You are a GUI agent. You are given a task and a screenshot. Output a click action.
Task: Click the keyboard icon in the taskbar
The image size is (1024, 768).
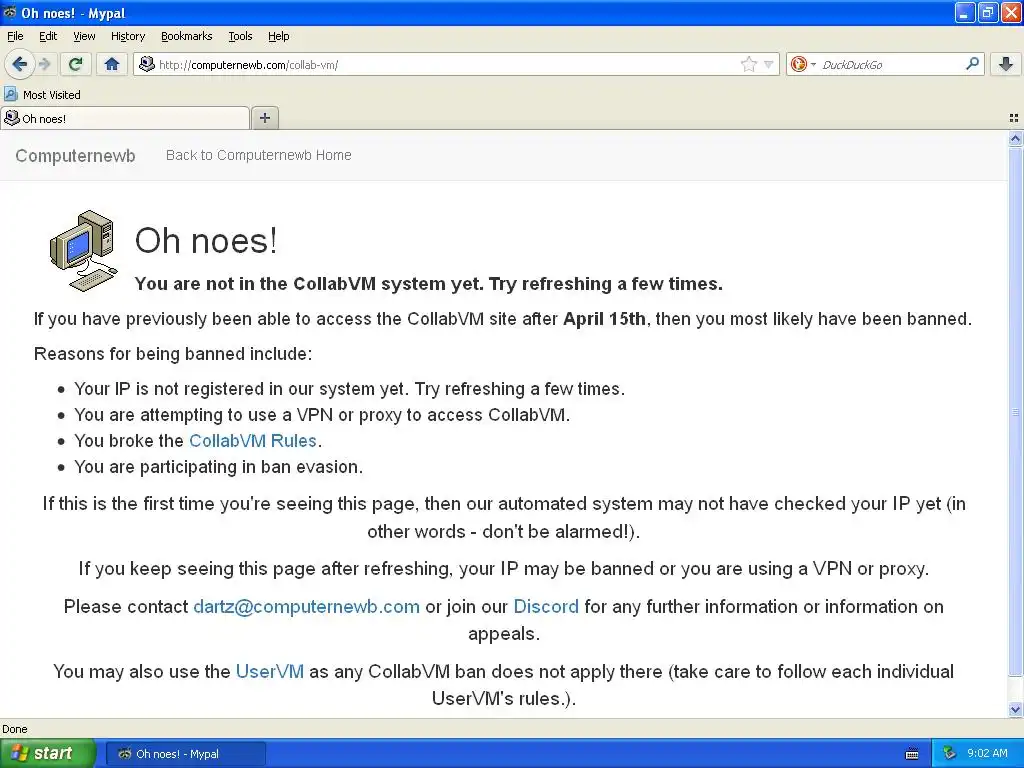click(x=912, y=754)
